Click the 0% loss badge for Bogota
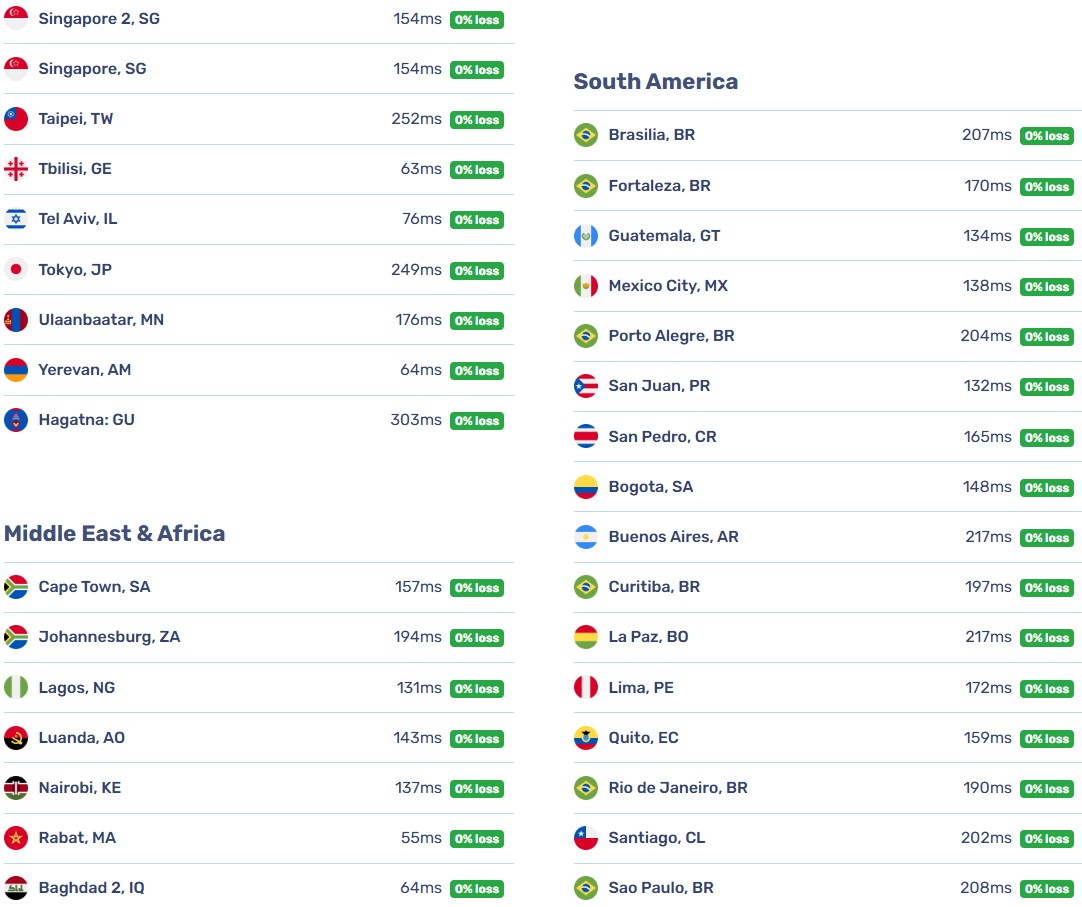The image size is (1082, 907). [x=1047, y=487]
